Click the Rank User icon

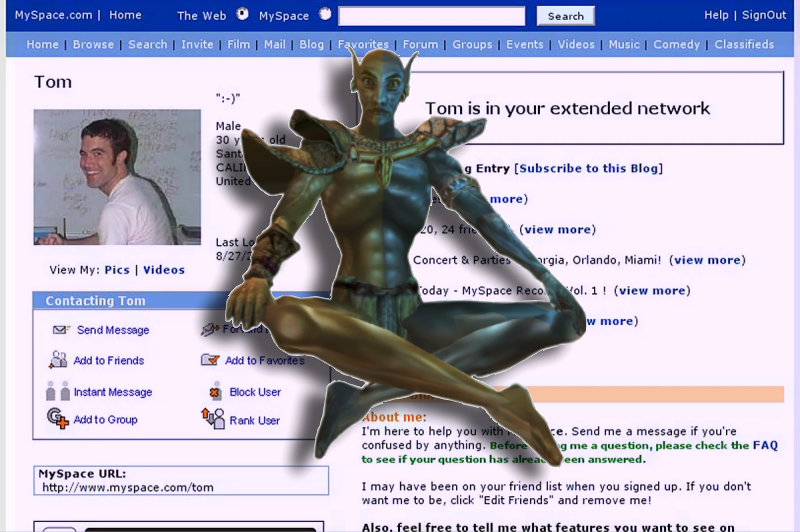(x=213, y=419)
